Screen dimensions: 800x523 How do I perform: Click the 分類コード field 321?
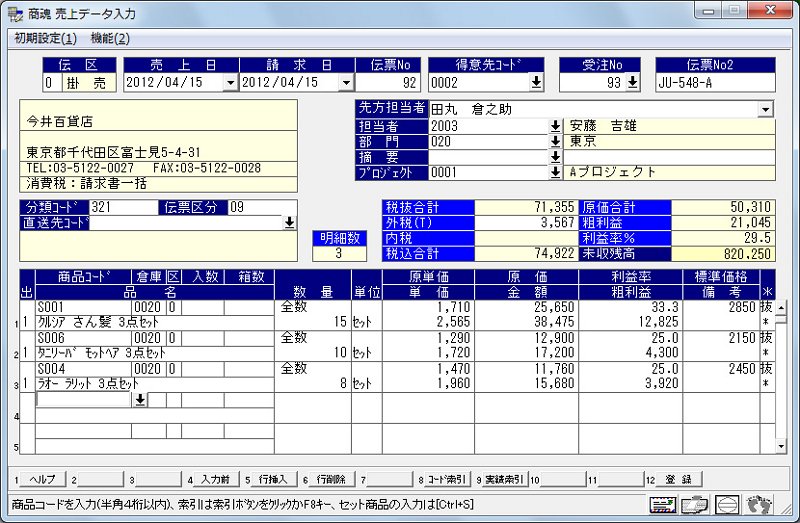pyautogui.click(x=123, y=207)
